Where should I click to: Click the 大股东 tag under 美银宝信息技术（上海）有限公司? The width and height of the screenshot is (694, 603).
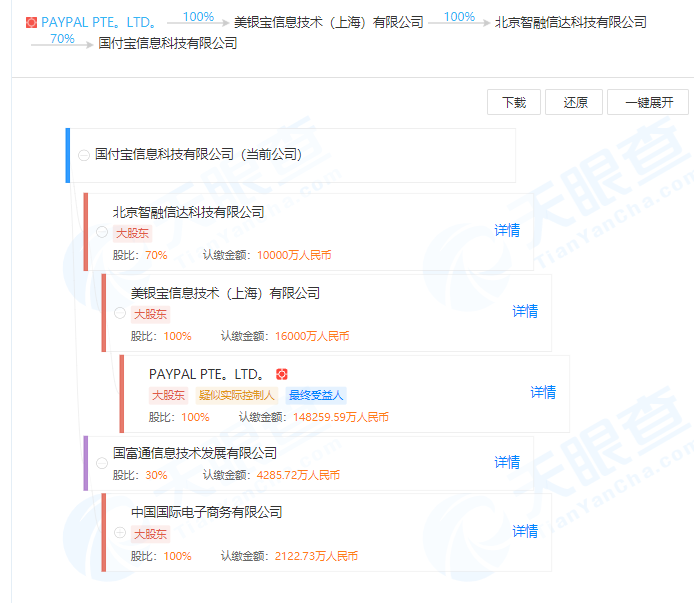[x=150, y=314]
